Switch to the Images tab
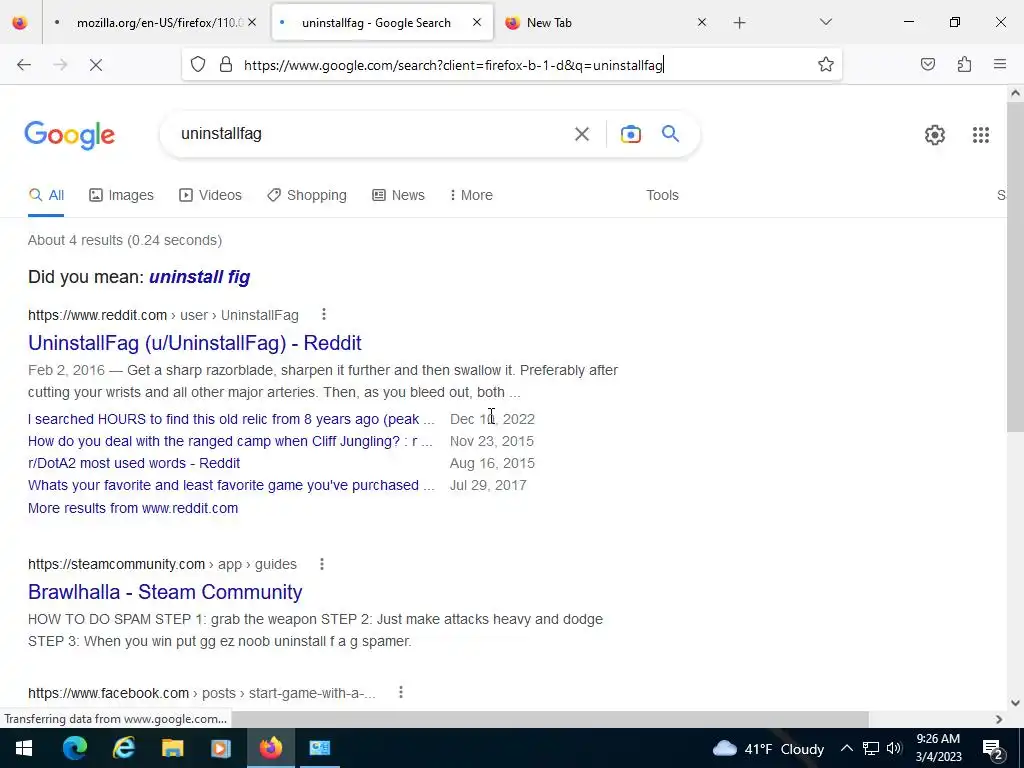Screen dimensions: 1024x768 121,195
